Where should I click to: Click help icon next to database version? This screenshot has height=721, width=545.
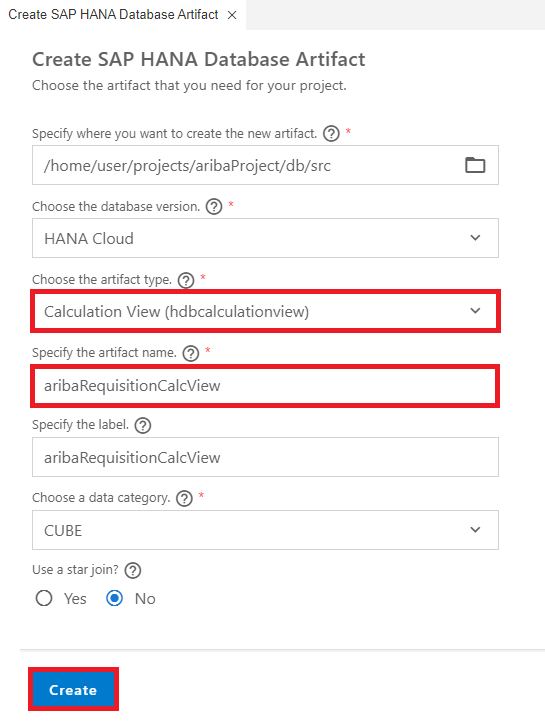pyautogui.click(x=214, y=207)
